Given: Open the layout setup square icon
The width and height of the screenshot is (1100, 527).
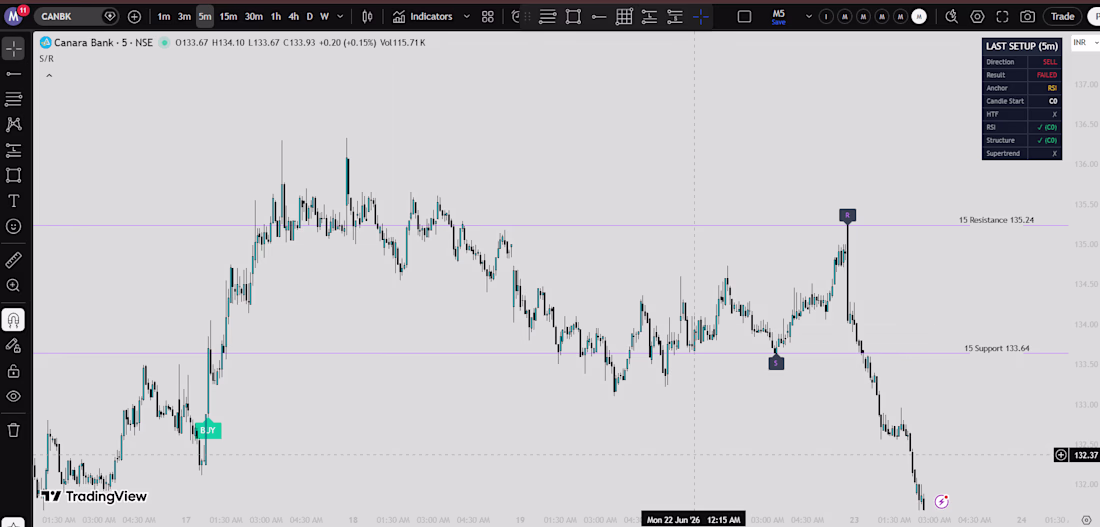Looking at the screenshot, I should click(x=744, y=16).
